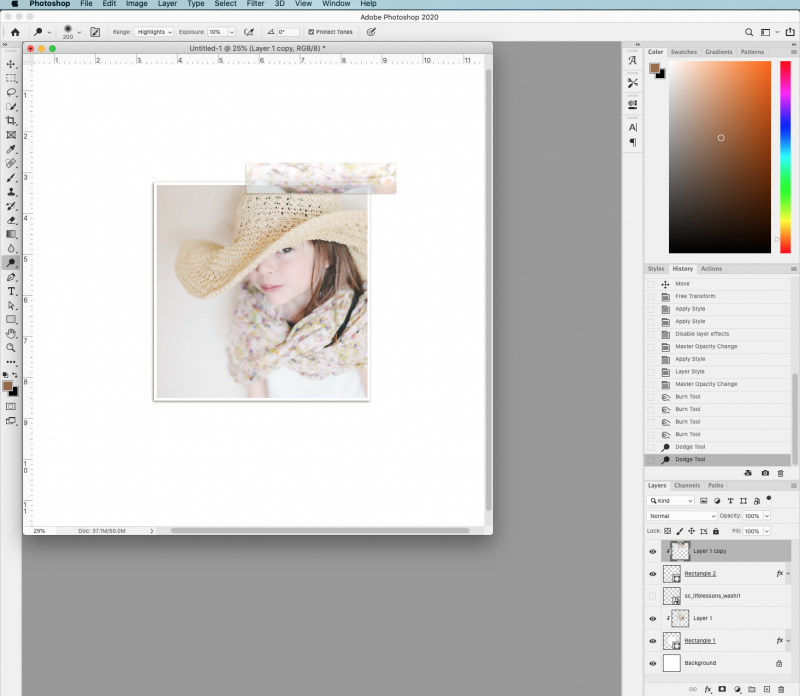This screenshot has height=696, width=800.
Task: Add layer style fx at Layers bottom
Action: 708,689
